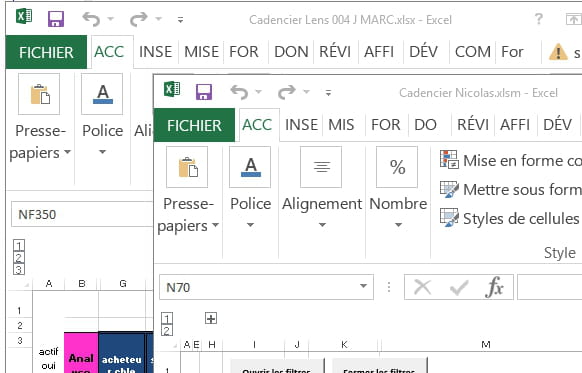This screenshot has width=582, height=373.
Task: Open Help in the Cadencier Lens window
Action: pyautogui.click(x=539, y=19)
